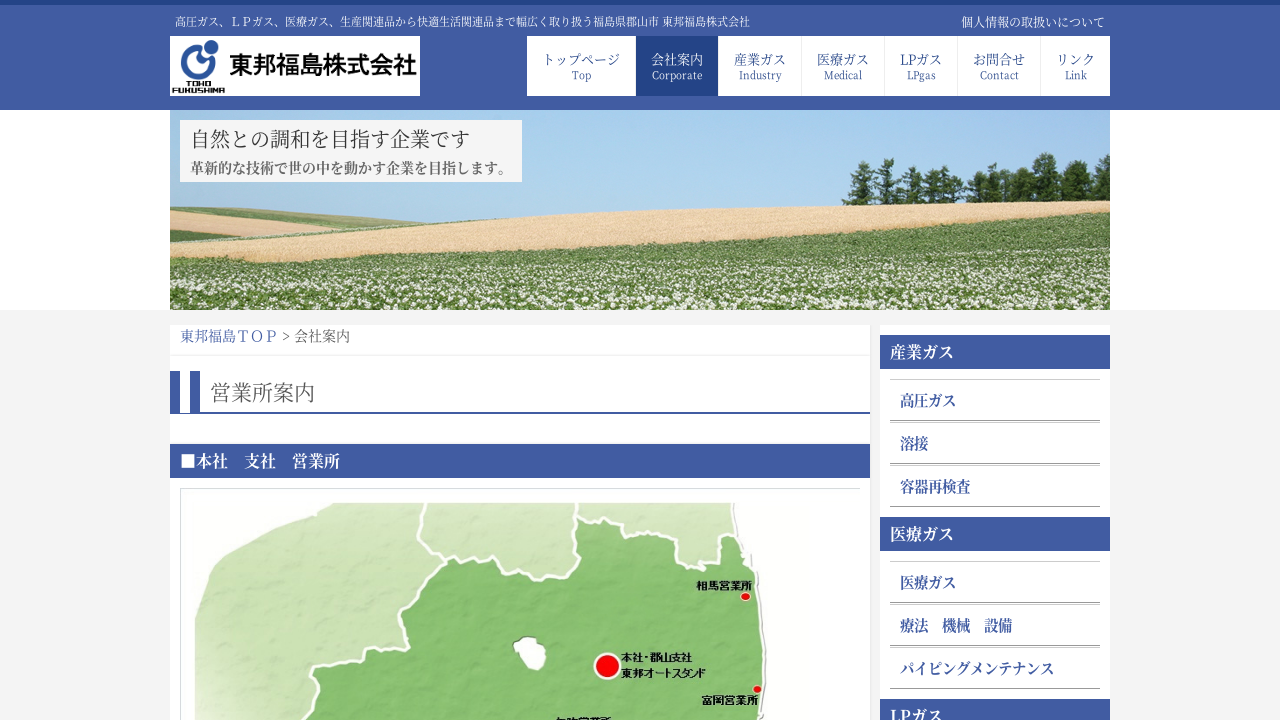Open the 療法 機械 設備 sidebar link
The width and height of the screenshot is (1280, 720).
coord(956,626)
